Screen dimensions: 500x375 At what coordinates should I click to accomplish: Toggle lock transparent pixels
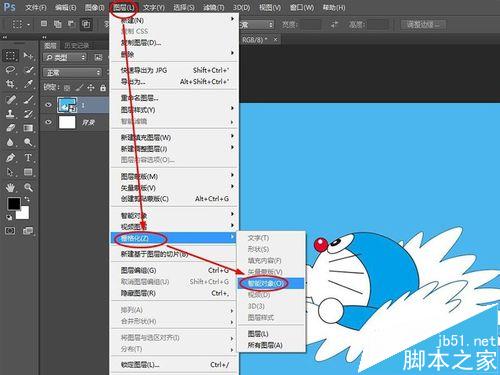pos(67,88)
